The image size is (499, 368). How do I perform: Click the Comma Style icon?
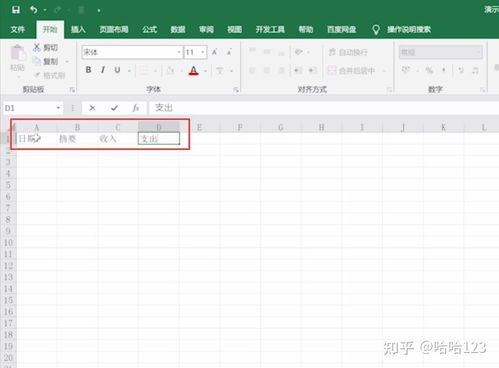(444, 70)
